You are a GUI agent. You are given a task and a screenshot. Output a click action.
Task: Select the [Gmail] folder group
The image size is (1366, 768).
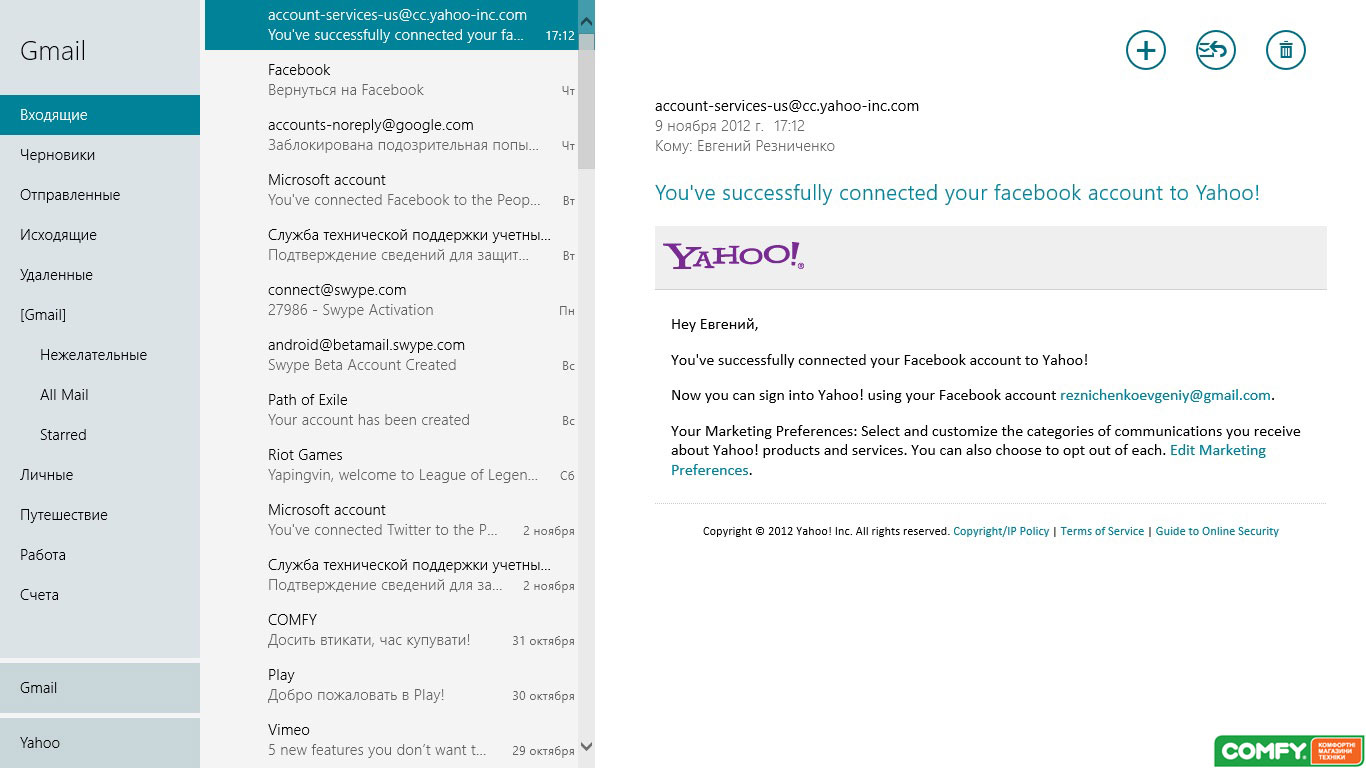pyautogui.click(x=100, y=315)
